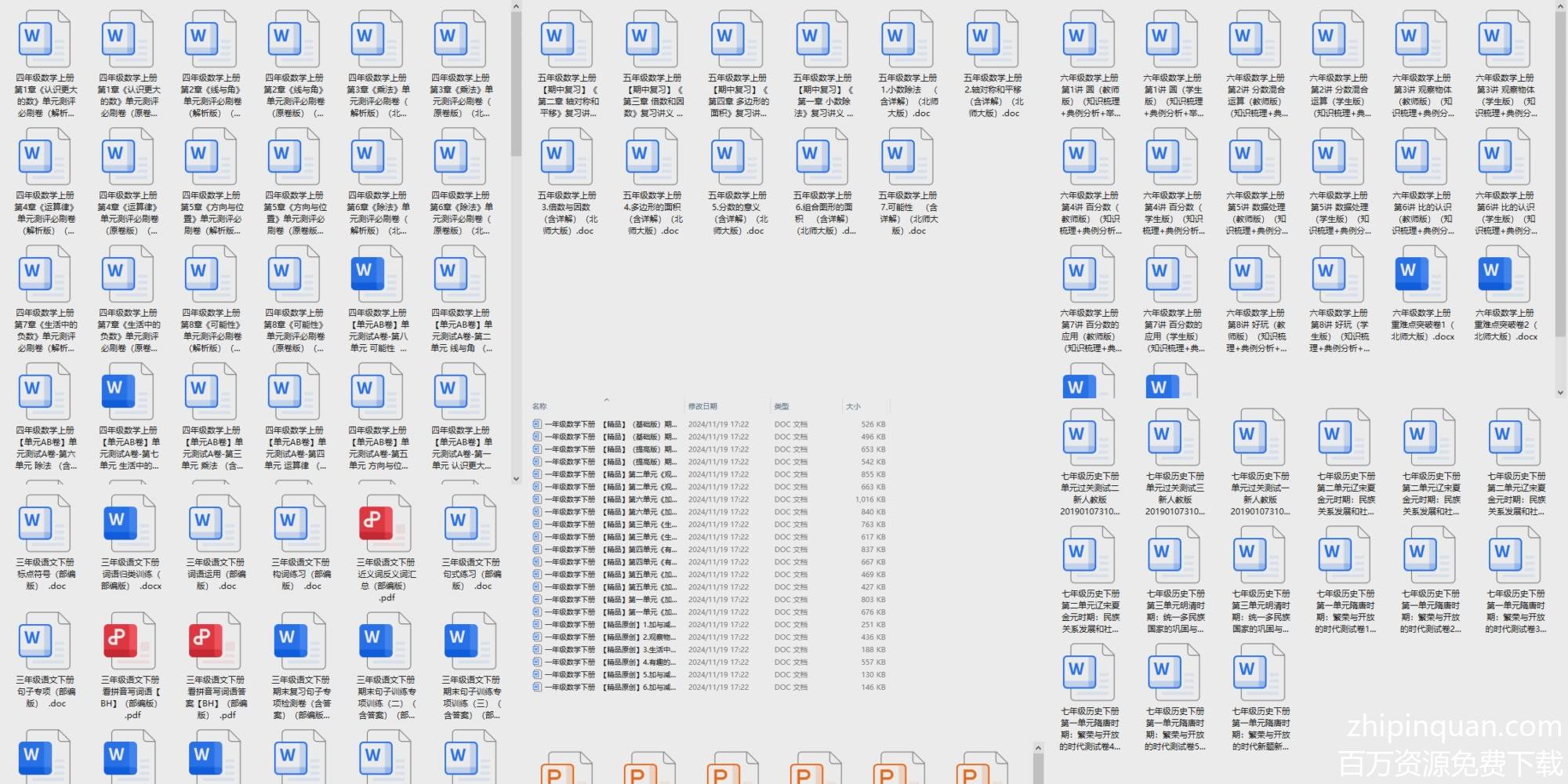Click the sort arrow above 名称 column
The image size is (1568, 784).
click(x=606, y=400)
